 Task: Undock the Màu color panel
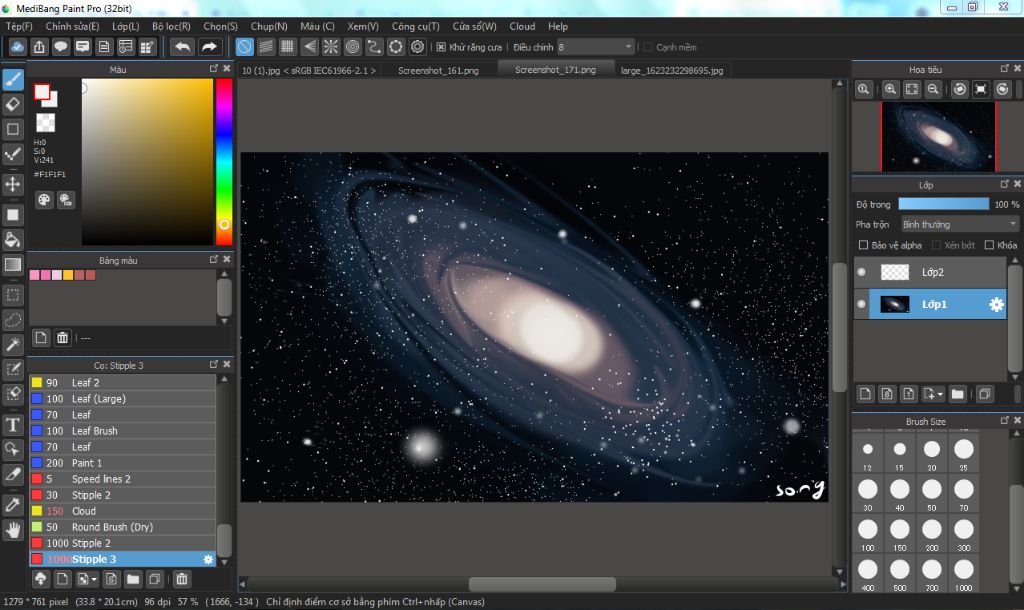tap(214, 69)
